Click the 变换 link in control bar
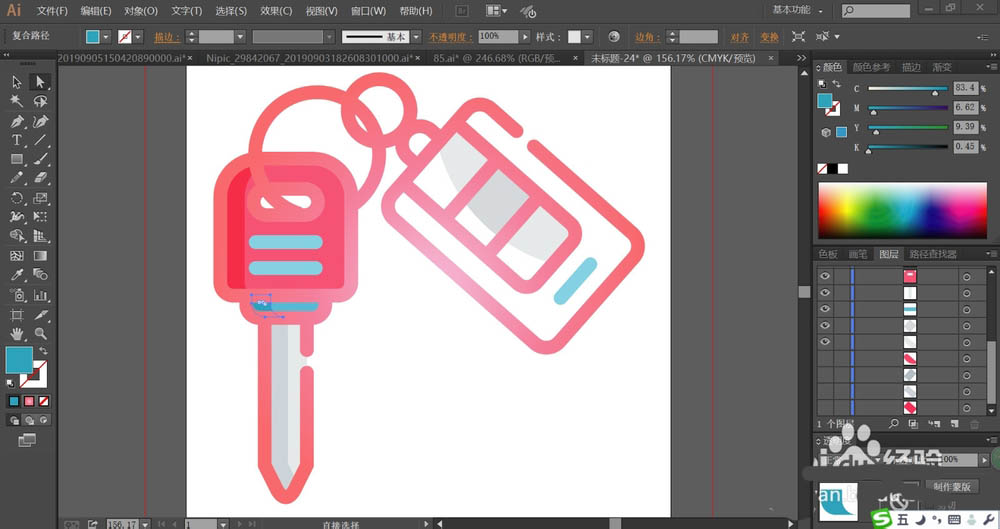Image resolution: width=1000 pixels, height=529 pixels. click(x=769, y=37)
